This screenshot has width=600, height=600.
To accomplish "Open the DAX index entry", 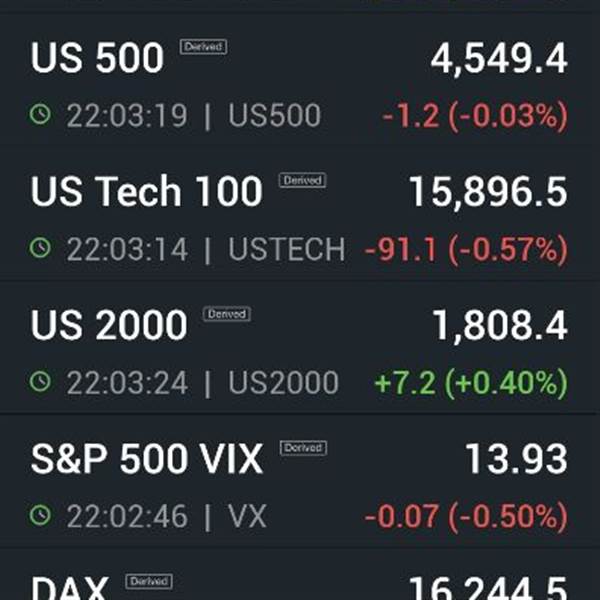I will tap(300, 574).
